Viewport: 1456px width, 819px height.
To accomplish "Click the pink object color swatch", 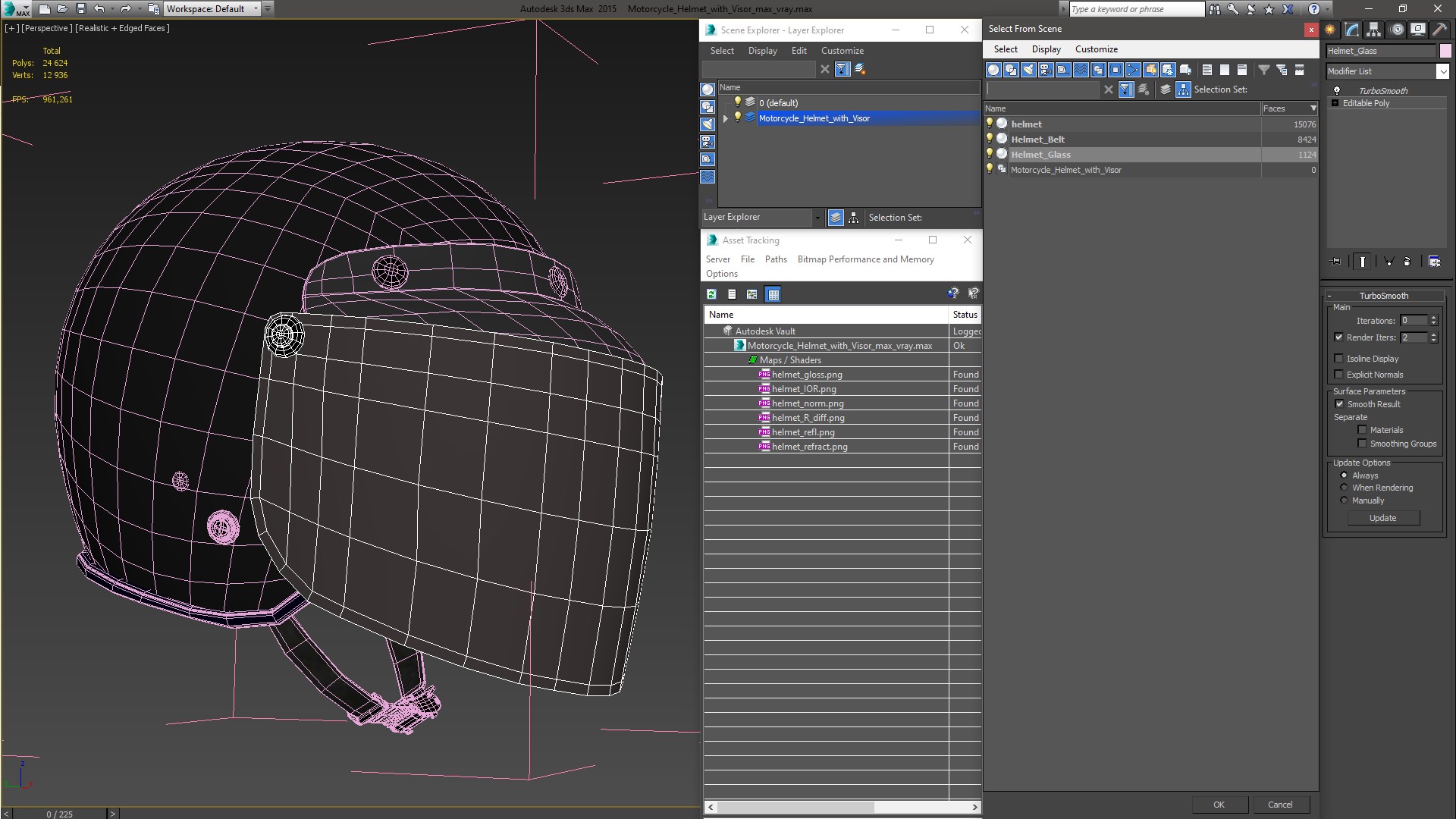I will (1445, 51).
